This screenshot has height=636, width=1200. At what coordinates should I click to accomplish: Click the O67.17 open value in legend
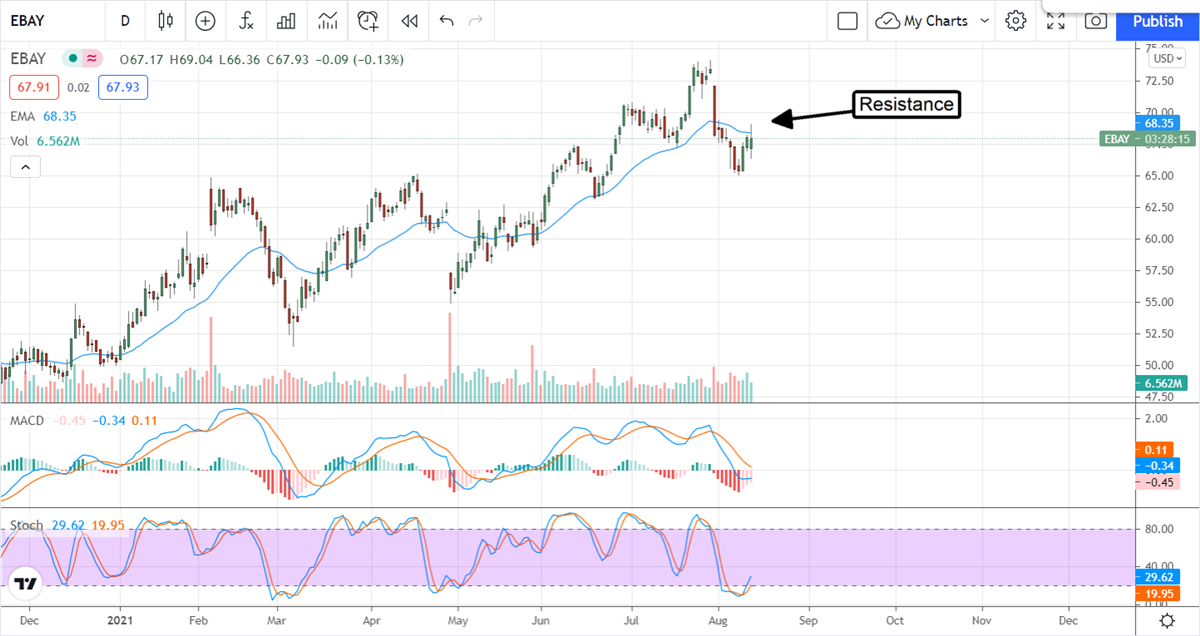point(142,60)
